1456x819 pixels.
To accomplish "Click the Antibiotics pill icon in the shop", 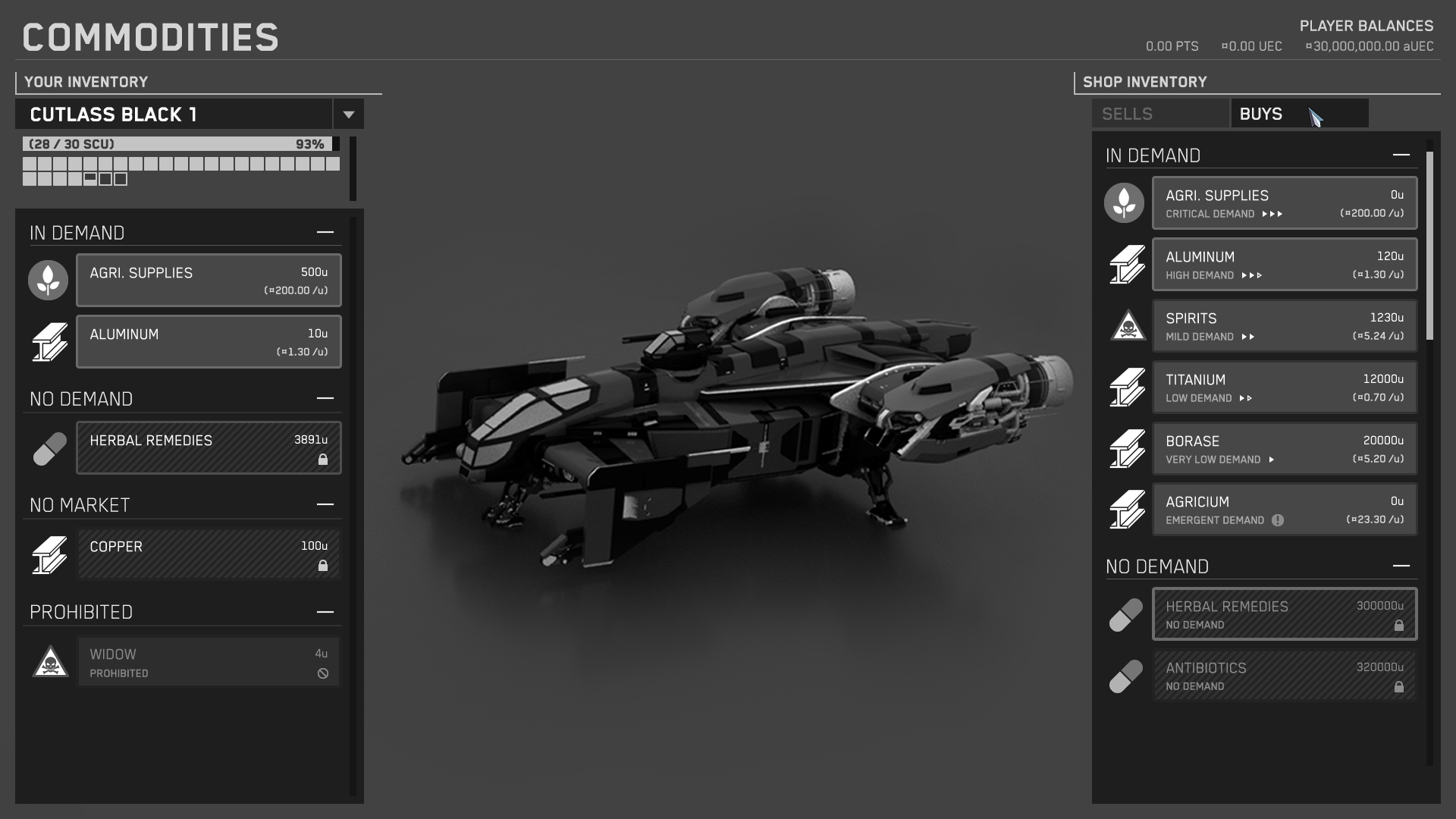I will [x=1125, y=676].
